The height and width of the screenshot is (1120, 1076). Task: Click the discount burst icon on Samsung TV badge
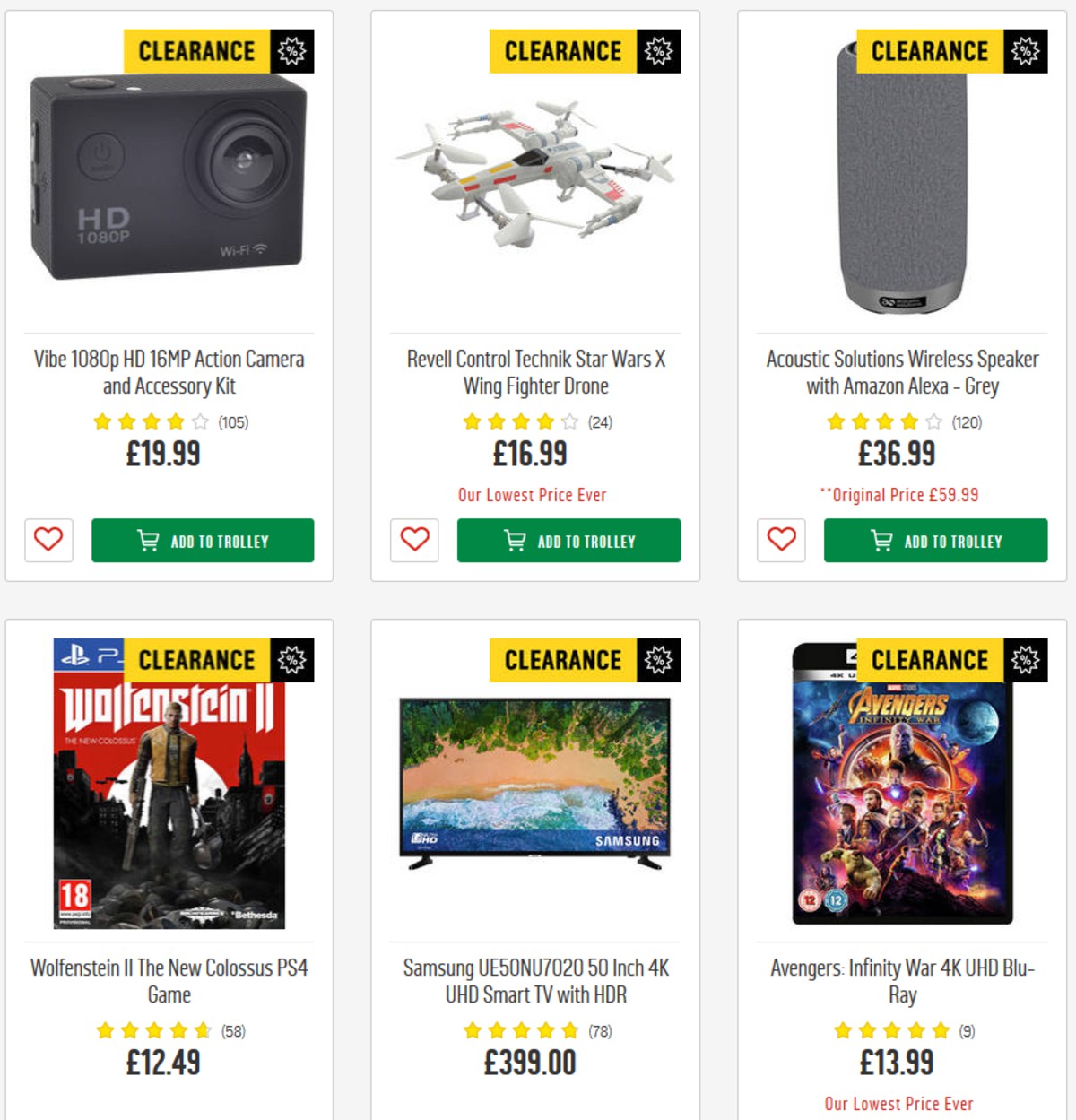[660, 660]
